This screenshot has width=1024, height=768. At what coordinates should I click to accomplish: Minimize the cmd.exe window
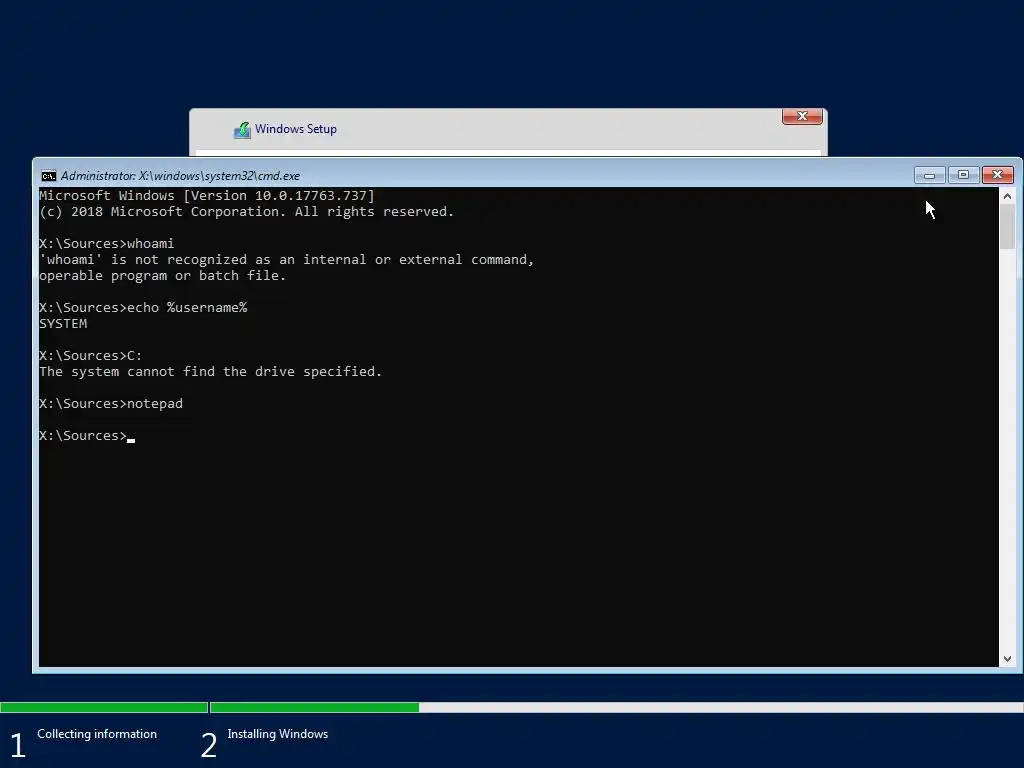[929, 175]
